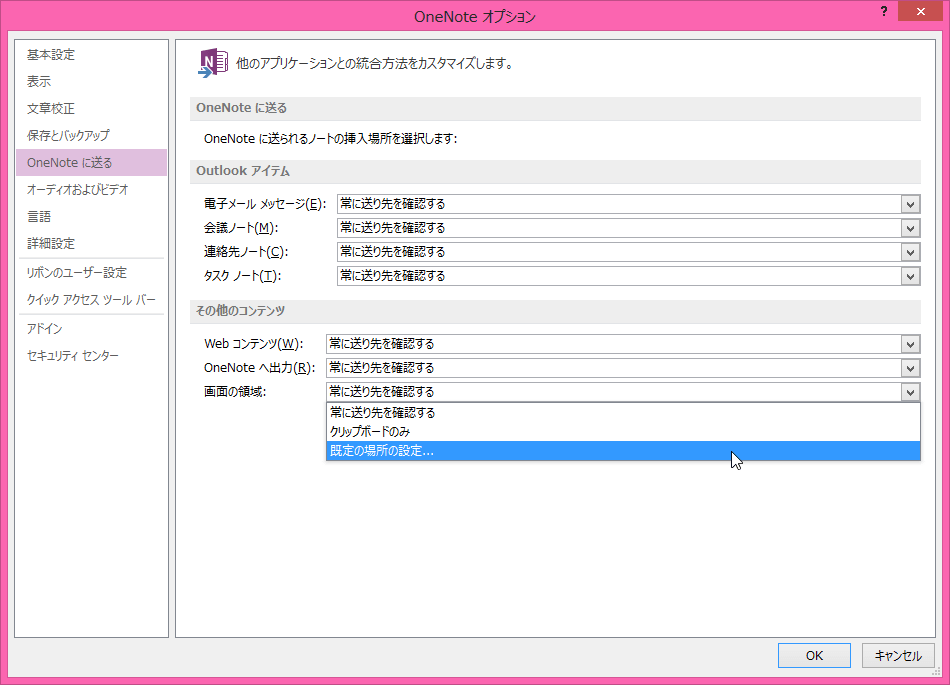Collapse 画面の領域 dropdown arrow
Screen dimensions: 950x685
910,392
